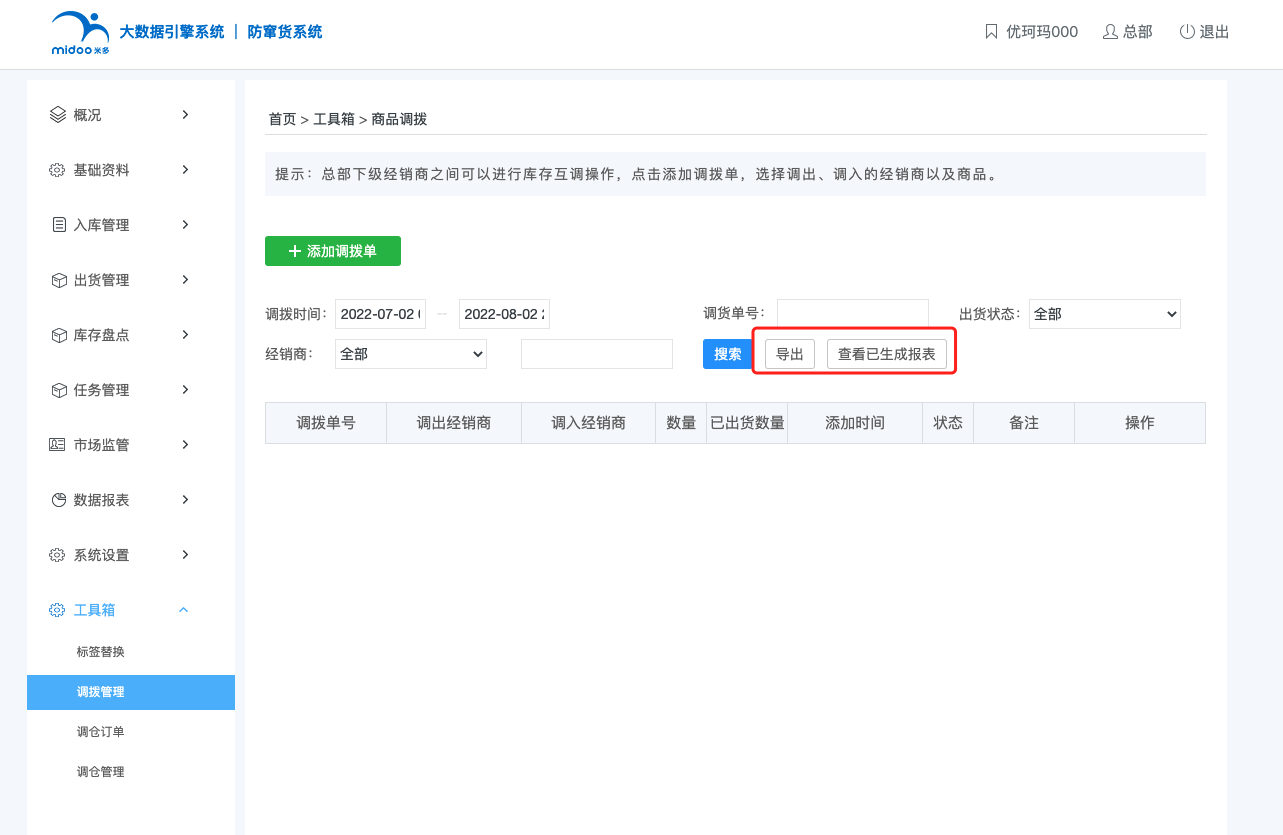Viewport: 1283px width, 835px height.
Task: Expand the 基础资料 menu chevron
Action: click(185, 170)
